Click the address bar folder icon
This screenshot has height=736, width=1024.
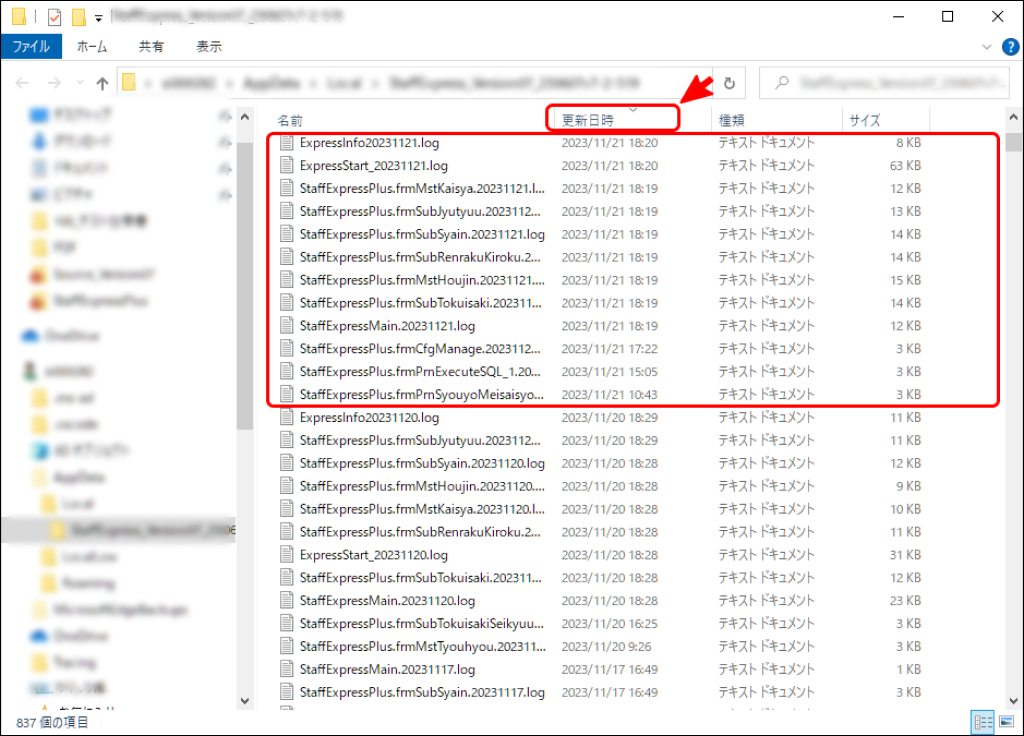click(129, 82)
